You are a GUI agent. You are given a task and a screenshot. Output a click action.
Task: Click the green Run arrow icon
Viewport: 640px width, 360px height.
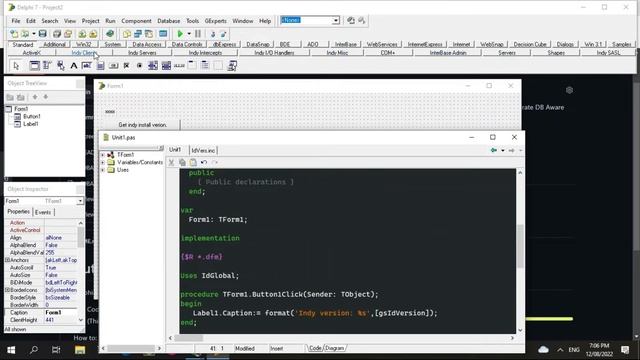[x=180, y=34]
